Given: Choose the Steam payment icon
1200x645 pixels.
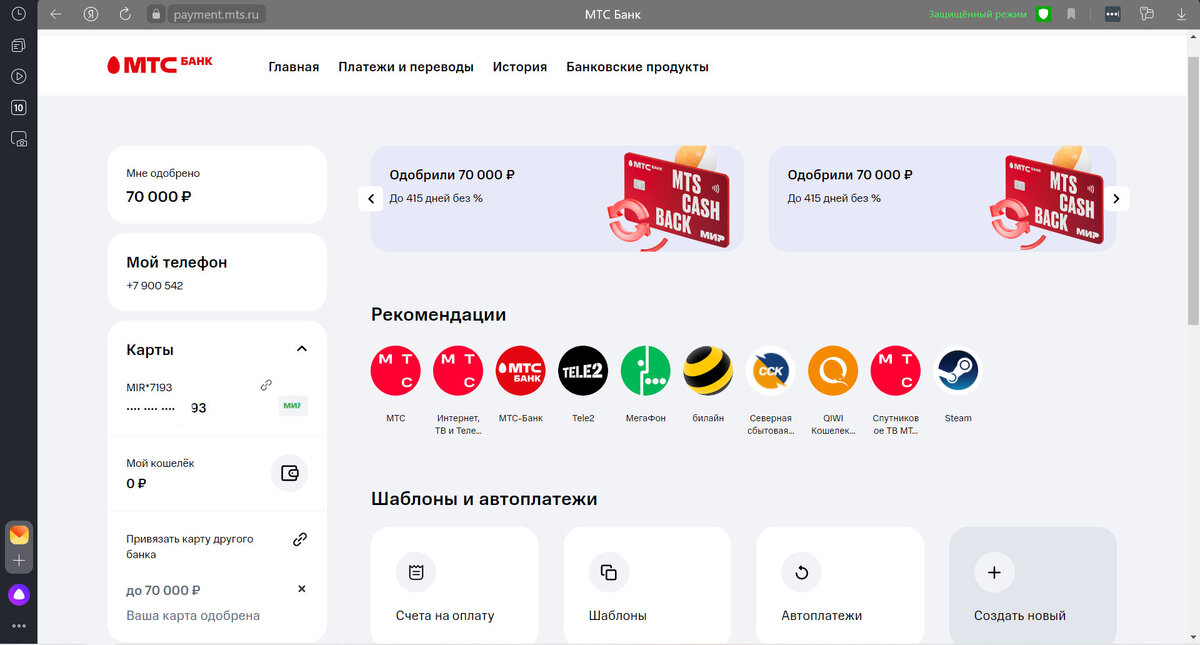Looking at the screenshot, I should coord(958,371).
